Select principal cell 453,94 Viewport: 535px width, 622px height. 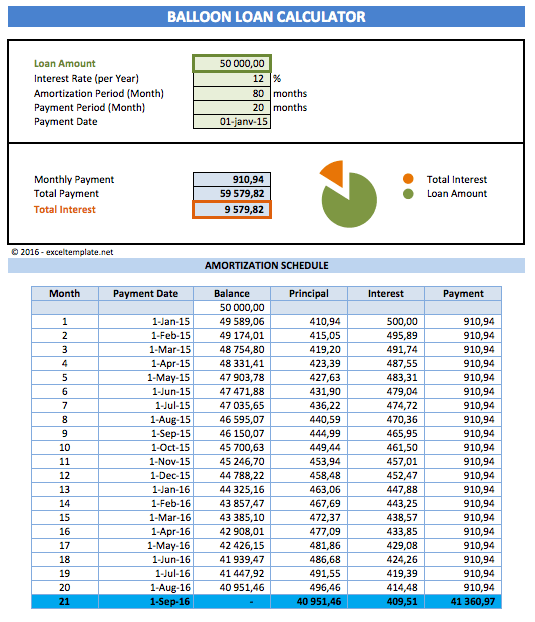[x=309, y=461]
